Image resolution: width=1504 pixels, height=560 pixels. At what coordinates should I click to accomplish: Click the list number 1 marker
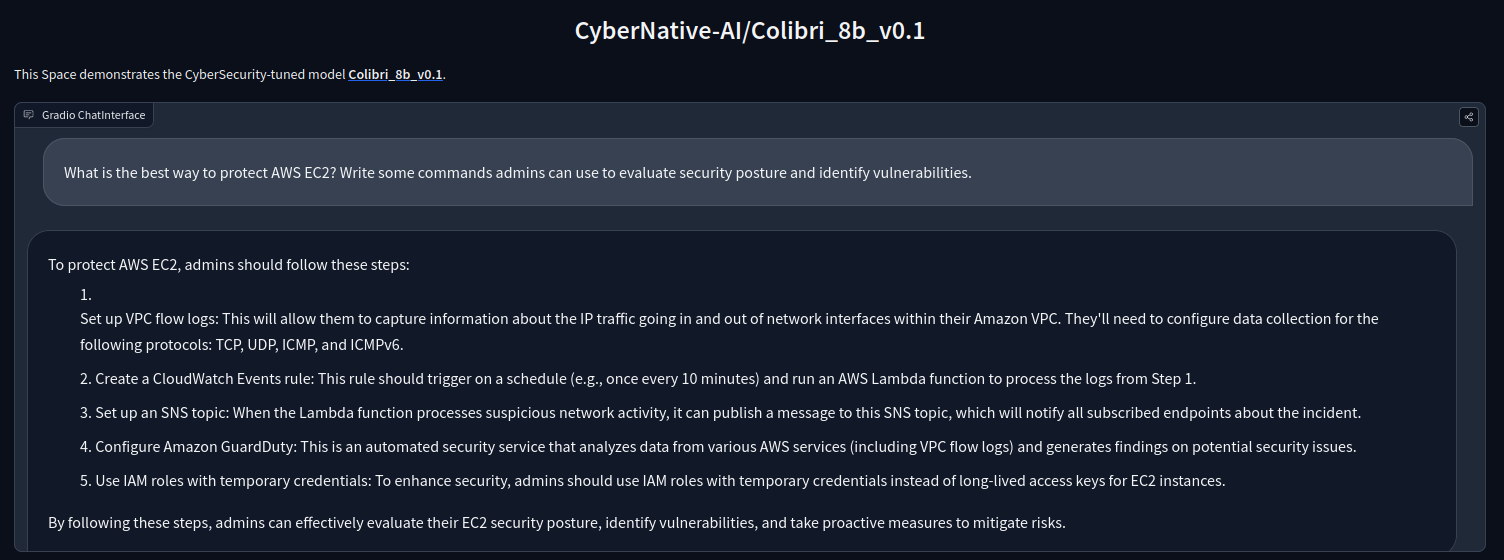click(x=86, y=294)
